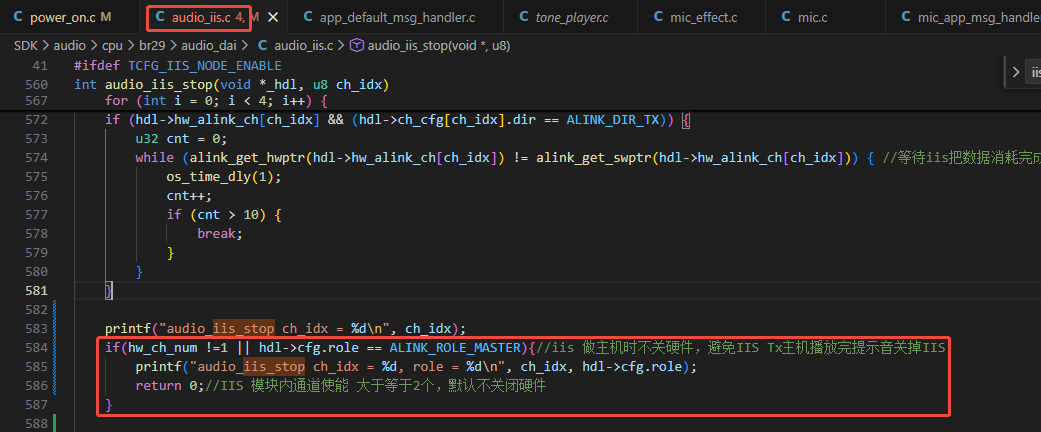
Task: Click the cpu breadcrumb folder
Action: click(x=112, y=46)
